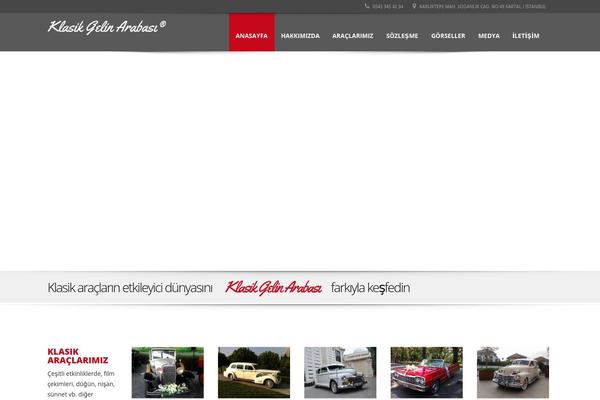Click the phone number in the top bar
Image resolution: width=600 pixels, height=400 pixels.
click(387, 7)
